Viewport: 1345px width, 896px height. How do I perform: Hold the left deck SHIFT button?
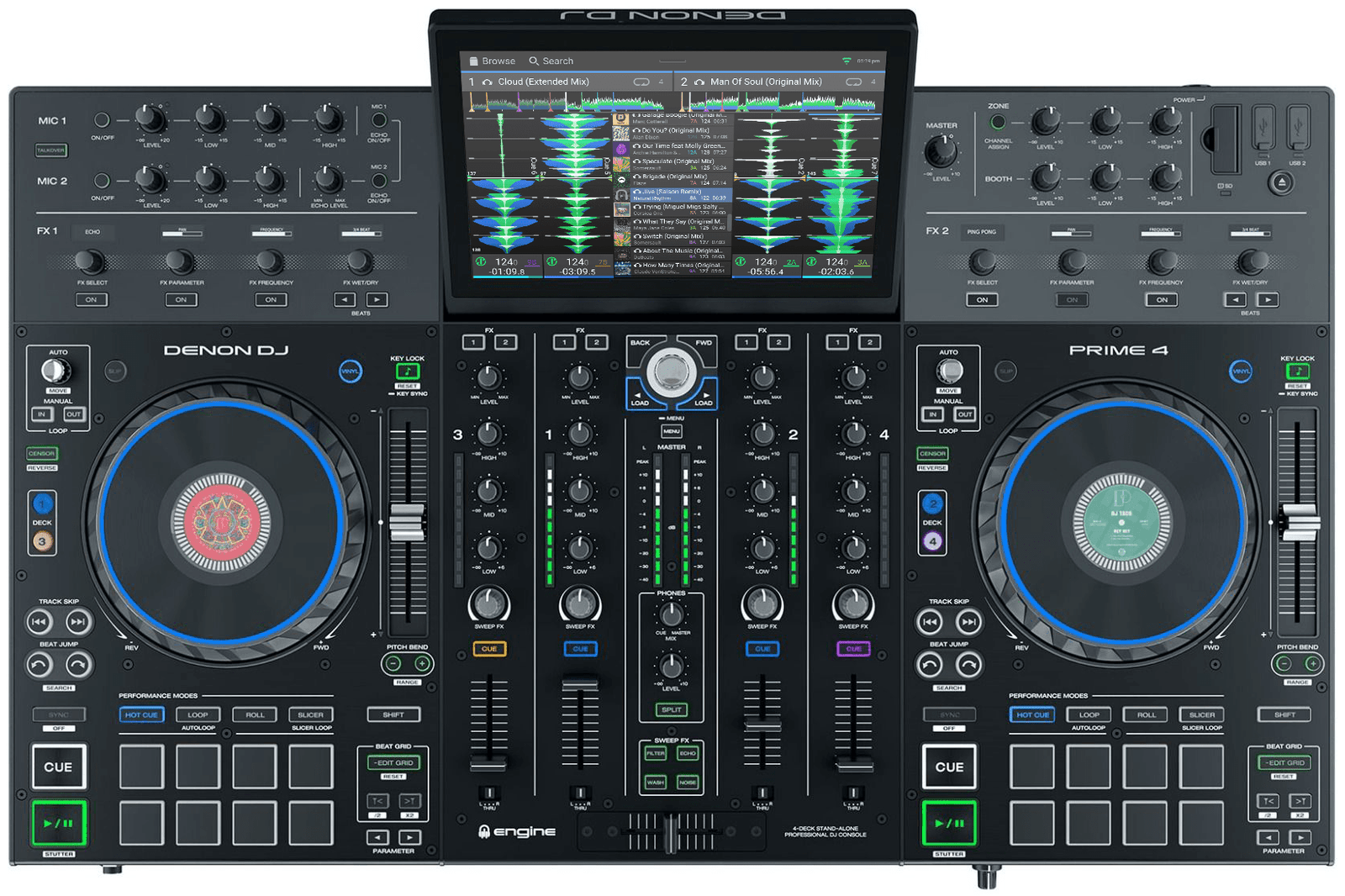click(393, 714)
